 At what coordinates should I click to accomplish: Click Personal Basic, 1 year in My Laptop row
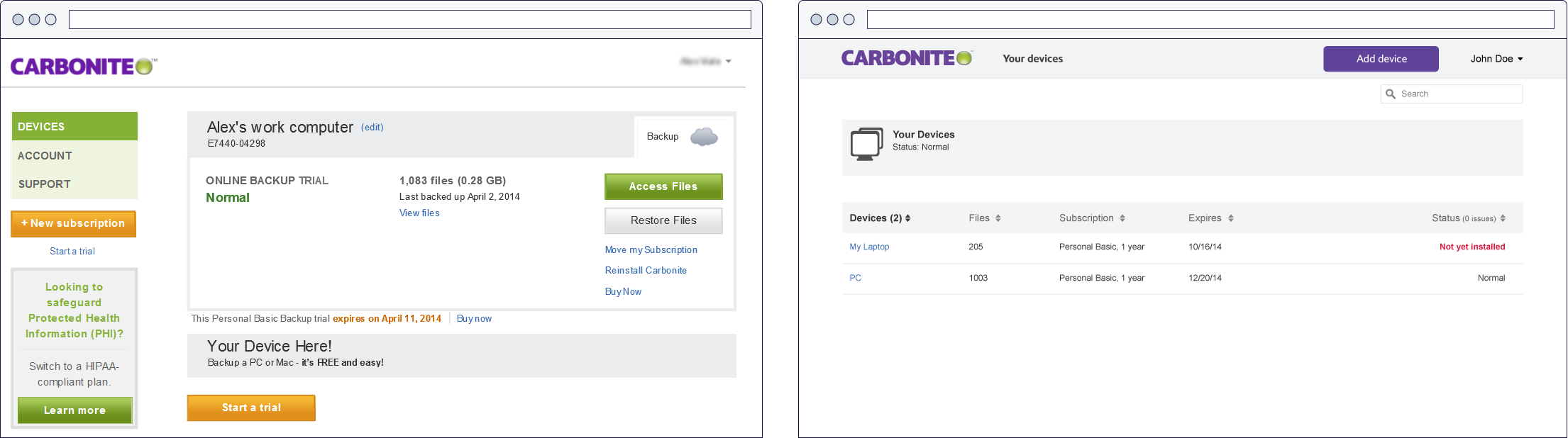pyautogui.click(x=1102, y=247)
